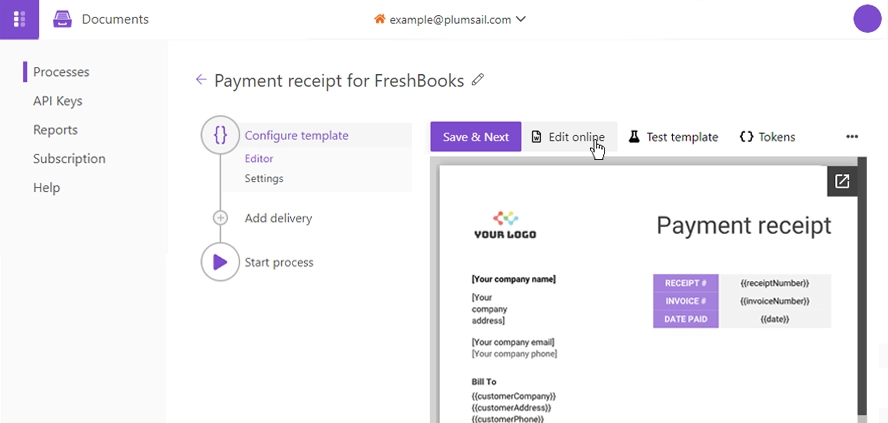Click the plus circle for Add delivery

coord(220,218)
